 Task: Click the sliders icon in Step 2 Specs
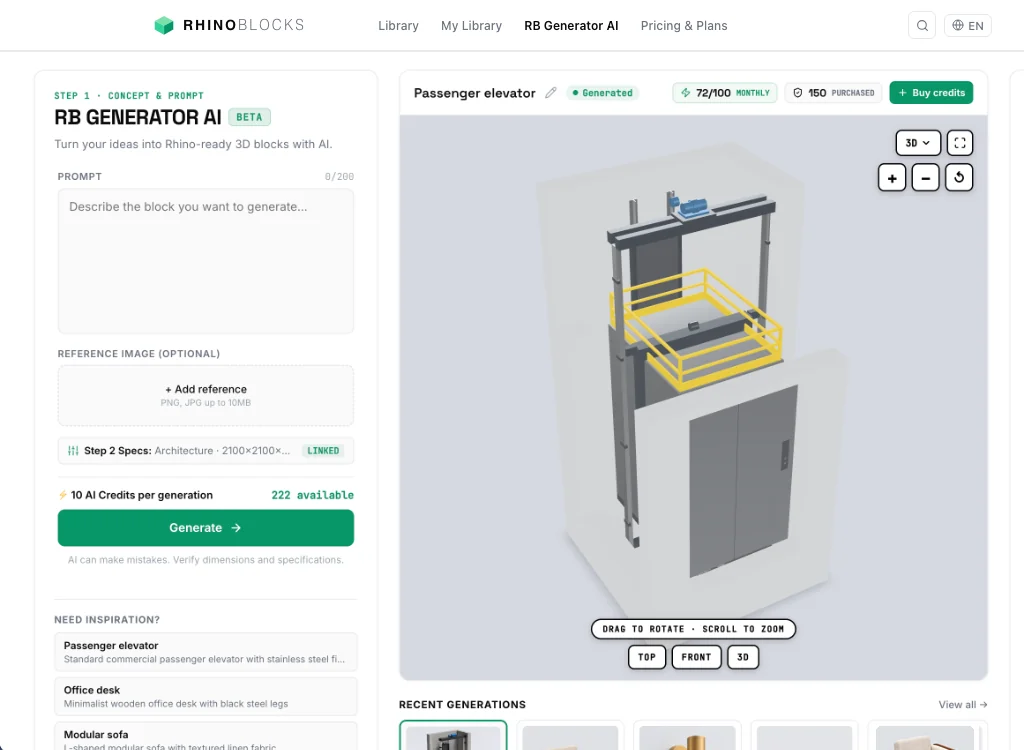coord(73,451)
